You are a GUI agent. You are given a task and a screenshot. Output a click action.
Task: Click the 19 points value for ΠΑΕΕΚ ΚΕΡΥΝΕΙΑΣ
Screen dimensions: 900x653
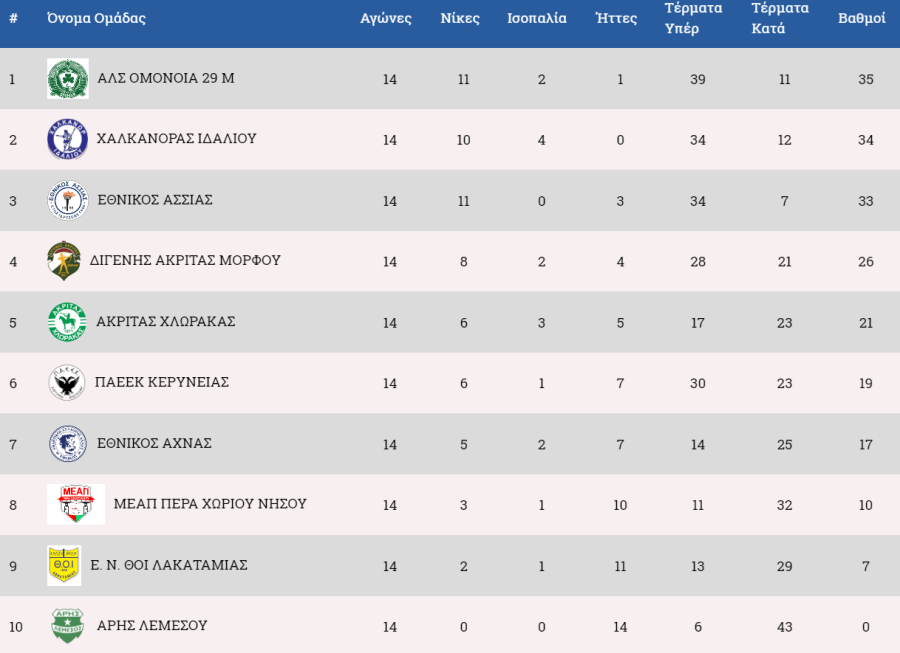(866, 383)
